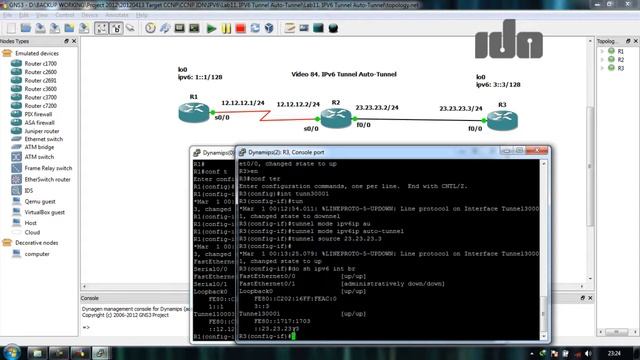Toggle Show interface labels toolbar button
This screenshot has height=360, width=640.
(x=101, y=28)
